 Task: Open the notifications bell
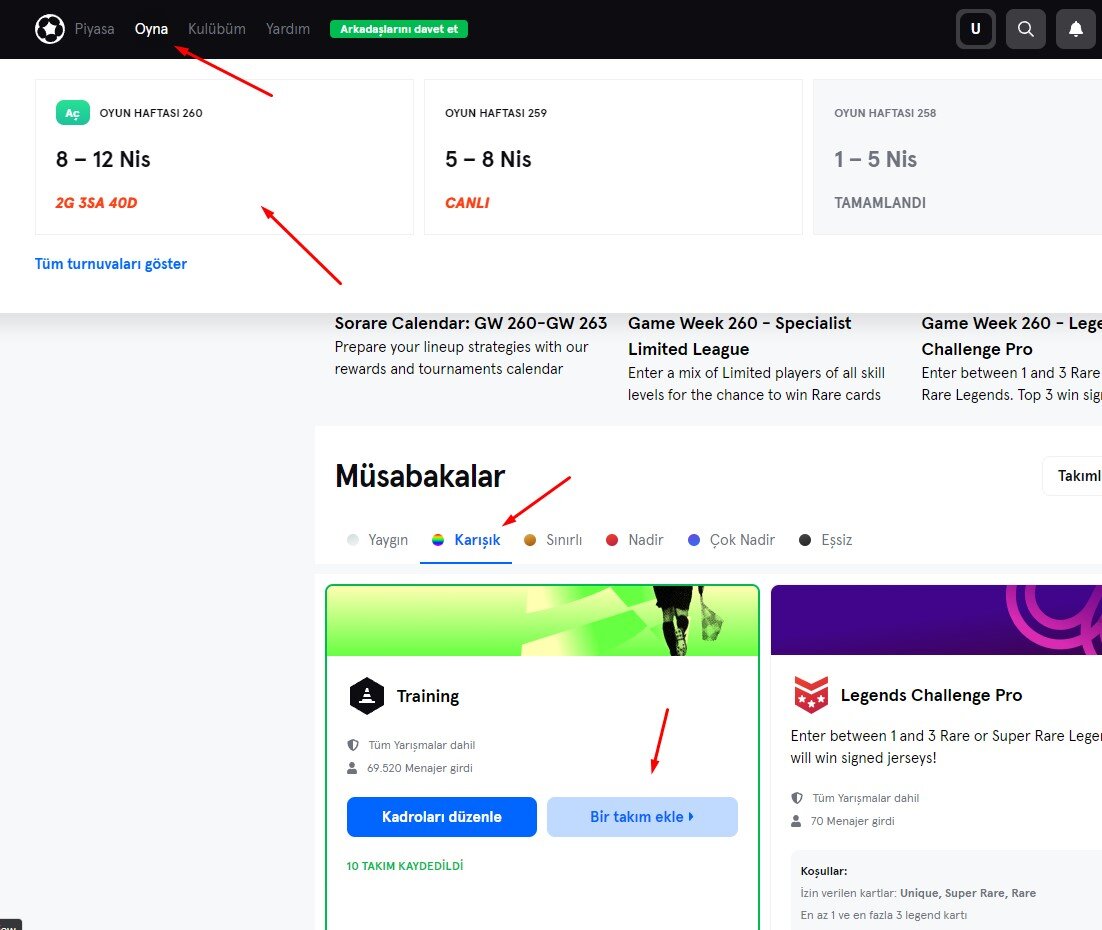click(1075, 29)
